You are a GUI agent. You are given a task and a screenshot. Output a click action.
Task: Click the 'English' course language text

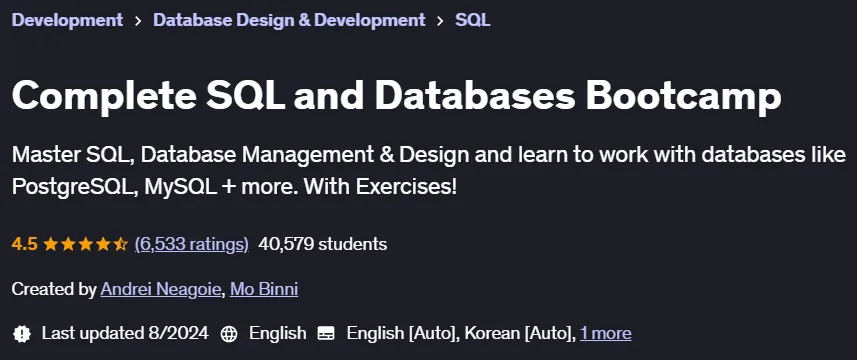pos(278,333)
